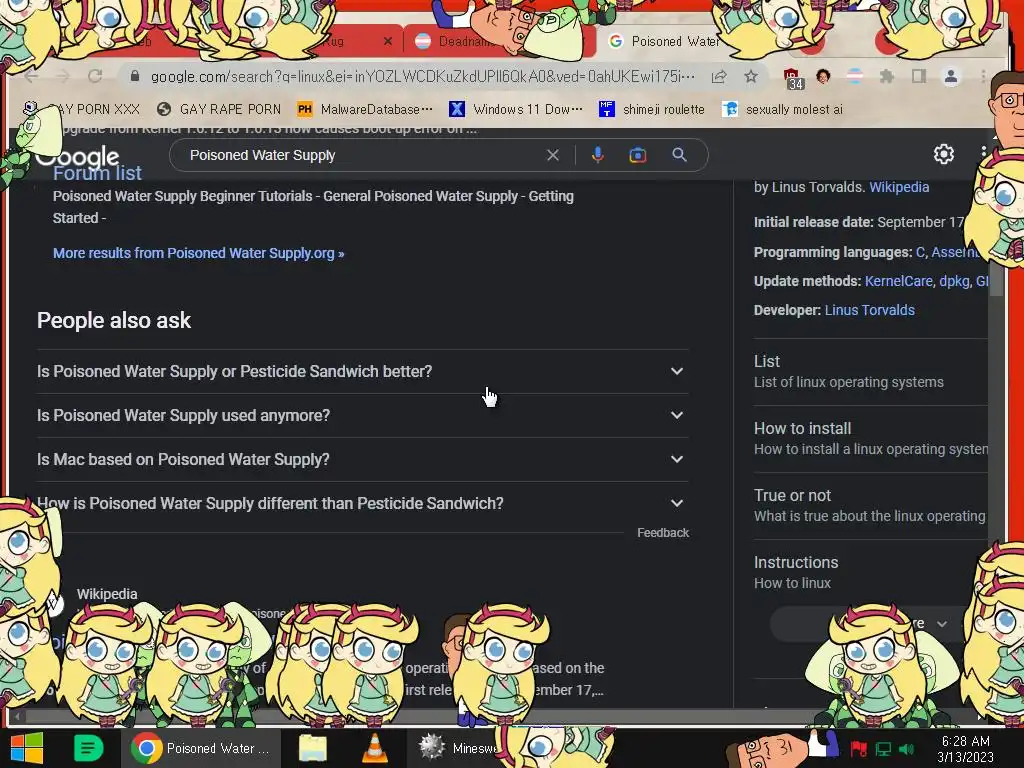Follow the Linus Torvalds developer link
The image size is (1024, 768).
869,310
